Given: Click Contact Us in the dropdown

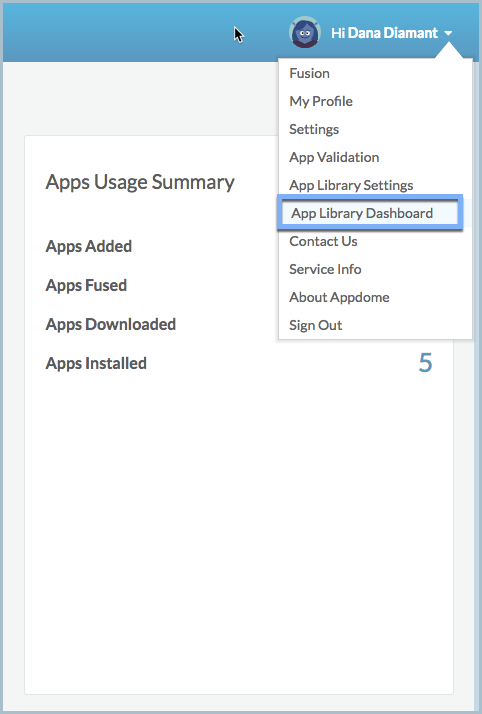Looking at the screenshot, I should 323,241.
